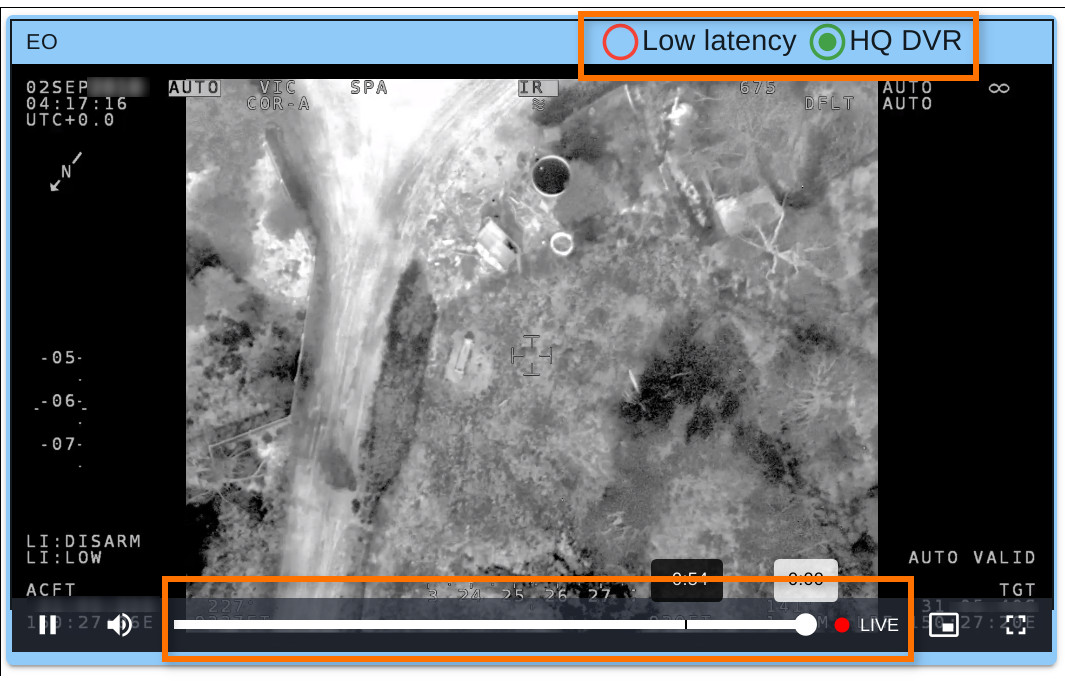1065x681 pixels.
Task: Click the infinity focus symbol
Action: click(x=998, y=88)
